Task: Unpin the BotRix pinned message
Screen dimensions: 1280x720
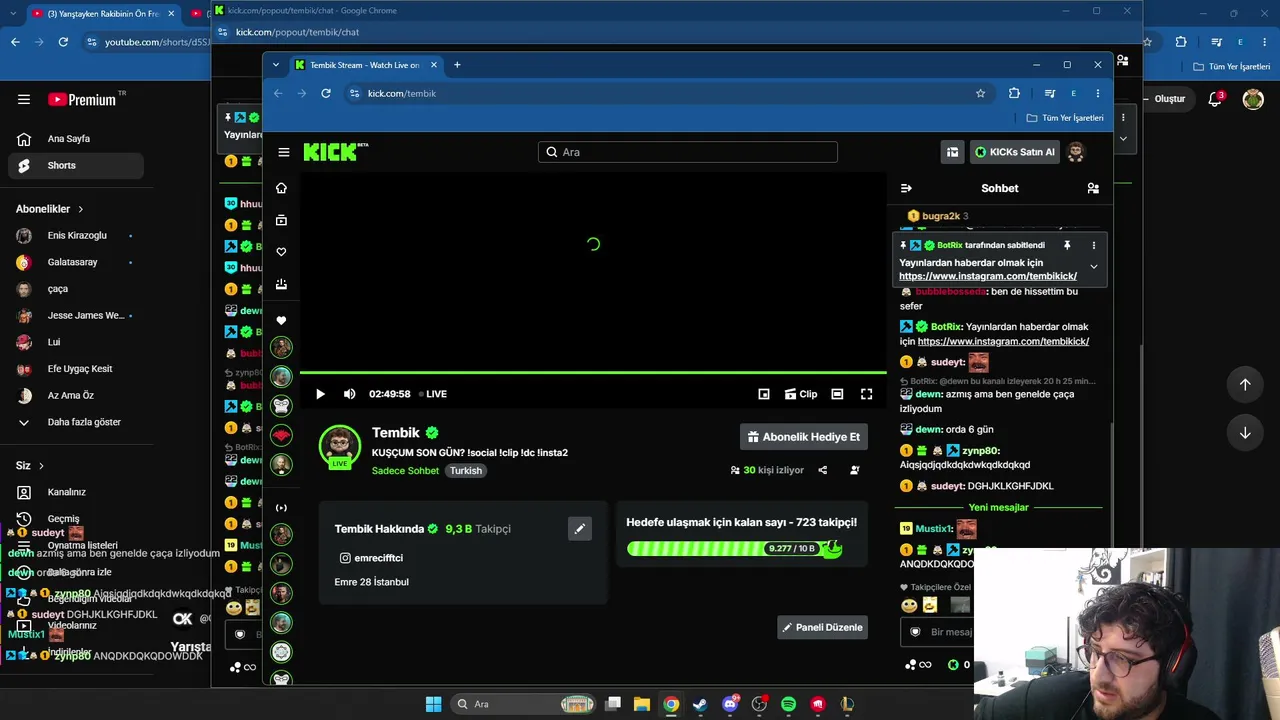Action: click(1067, 245)
